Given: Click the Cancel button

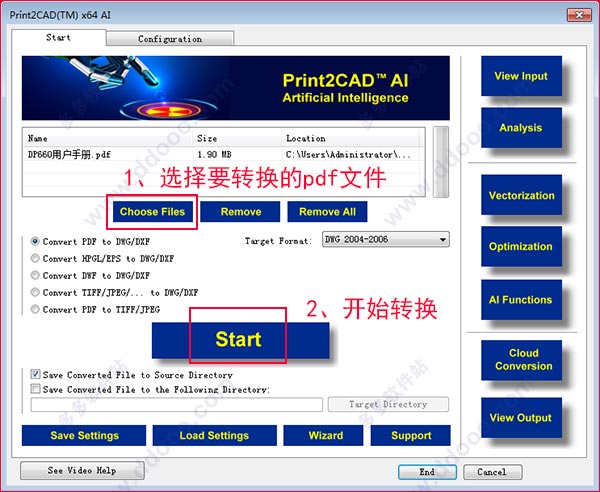Looking at the screenshot, I should (x=492, y=472).
